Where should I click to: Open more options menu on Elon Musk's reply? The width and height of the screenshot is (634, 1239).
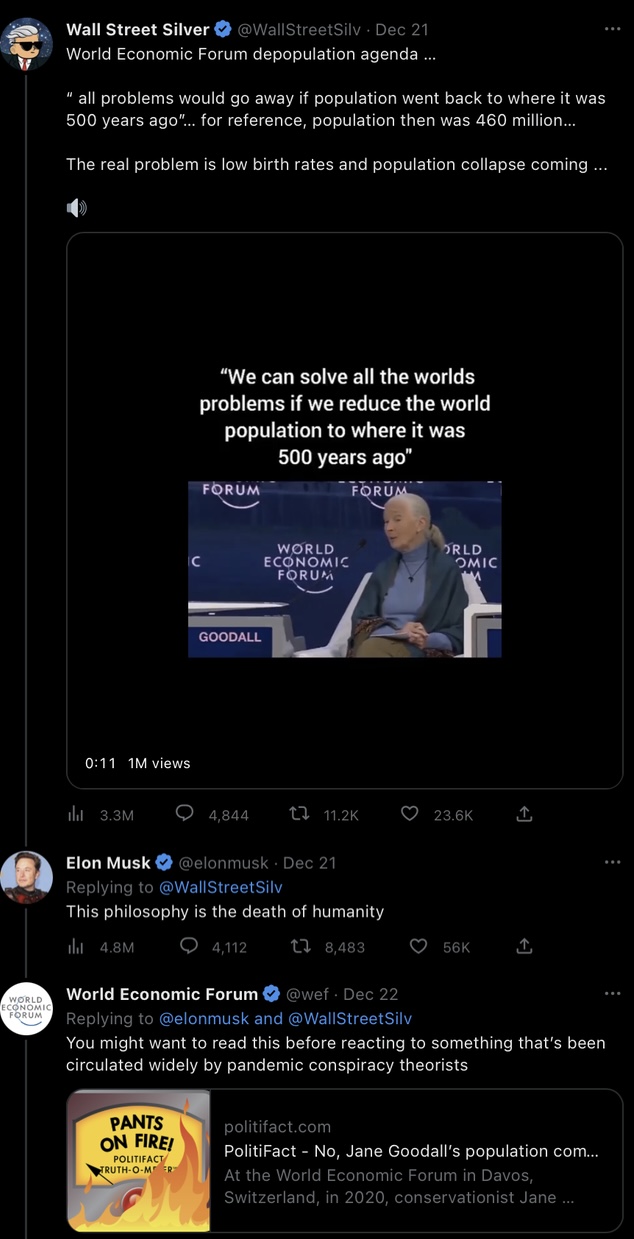[612, 862]
